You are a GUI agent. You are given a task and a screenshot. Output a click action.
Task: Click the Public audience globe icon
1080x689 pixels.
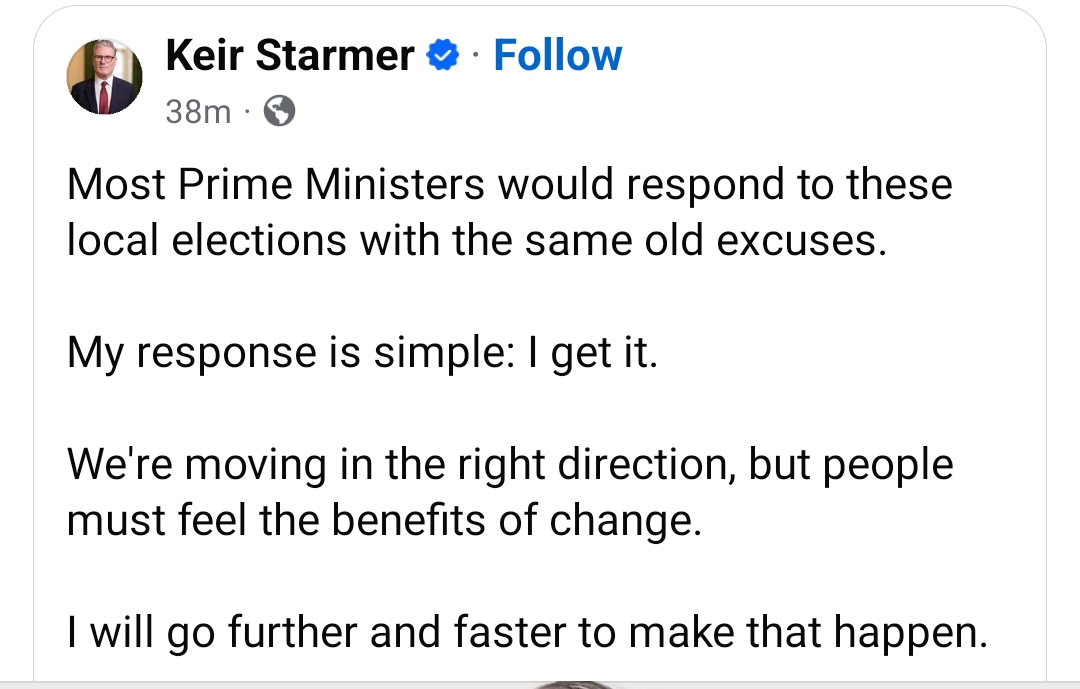coord(279,113)
